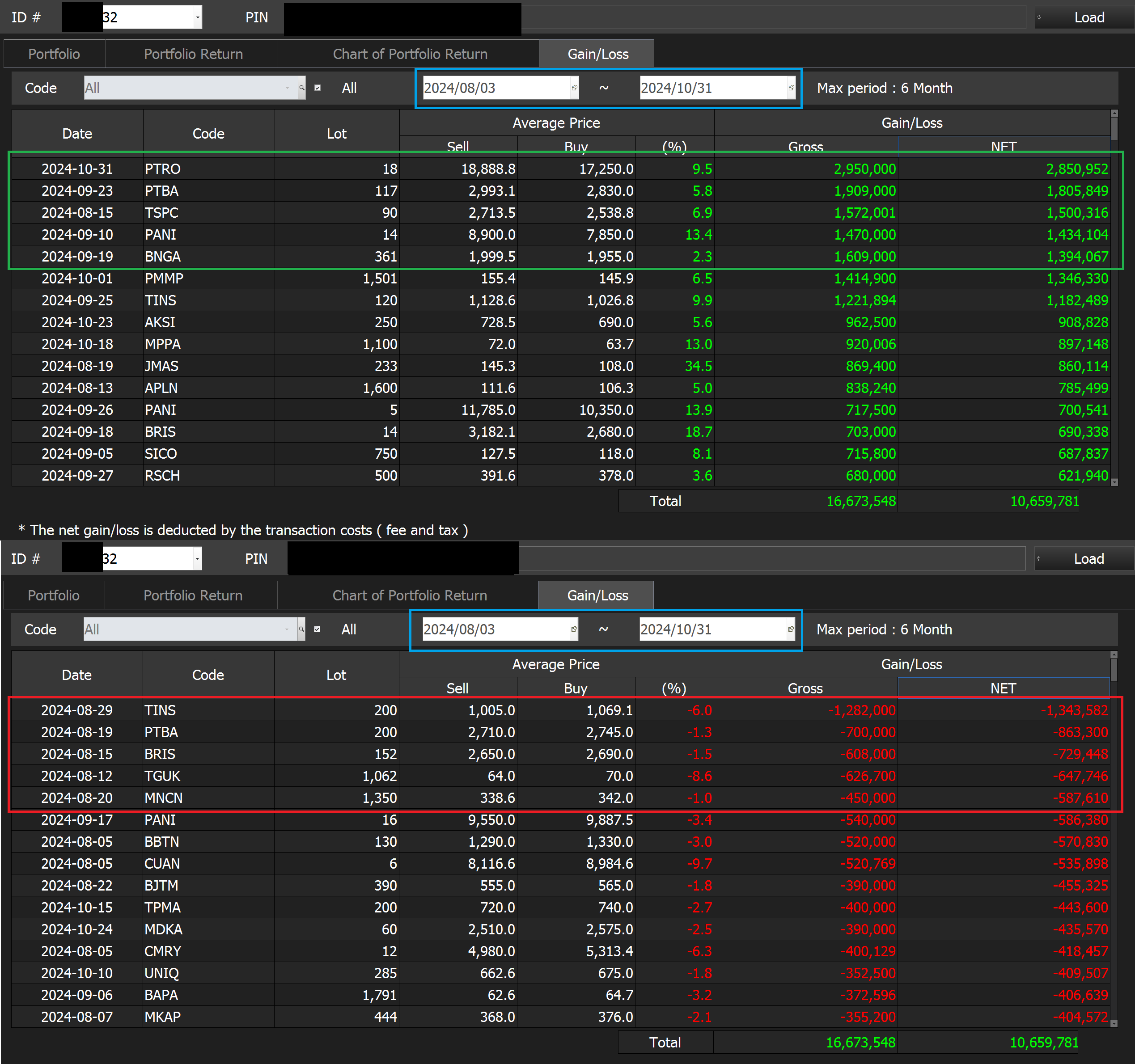
Task: Click the top gain/loss table vertical scrollbar
Action: pyautogui.click(x=1114, y=297)
